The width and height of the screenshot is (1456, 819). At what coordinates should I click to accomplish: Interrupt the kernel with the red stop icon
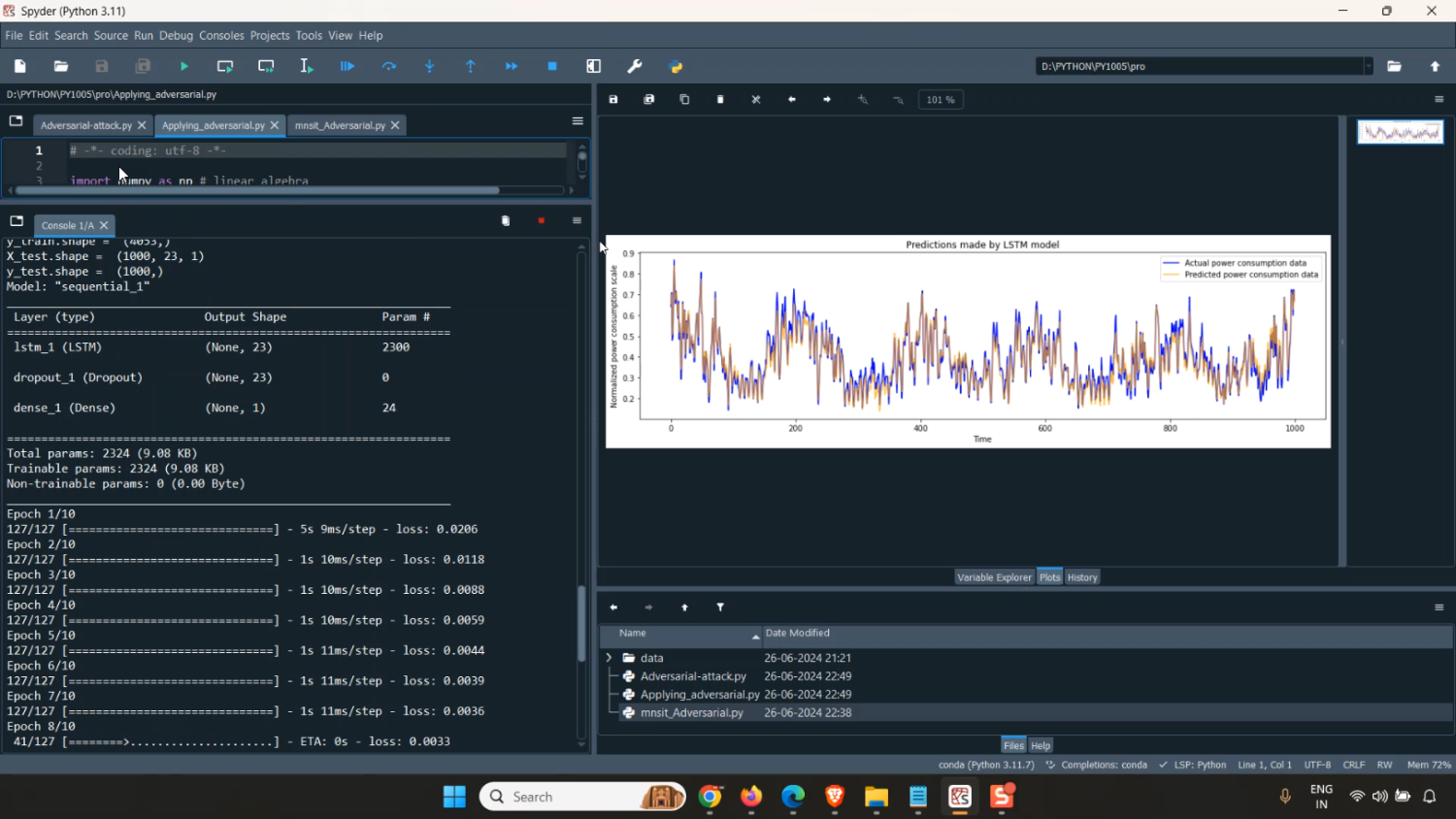(541, 221)
